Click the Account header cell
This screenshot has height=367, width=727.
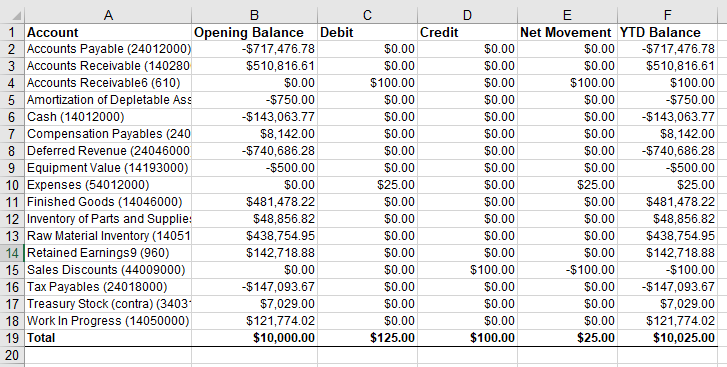point(108,32)
